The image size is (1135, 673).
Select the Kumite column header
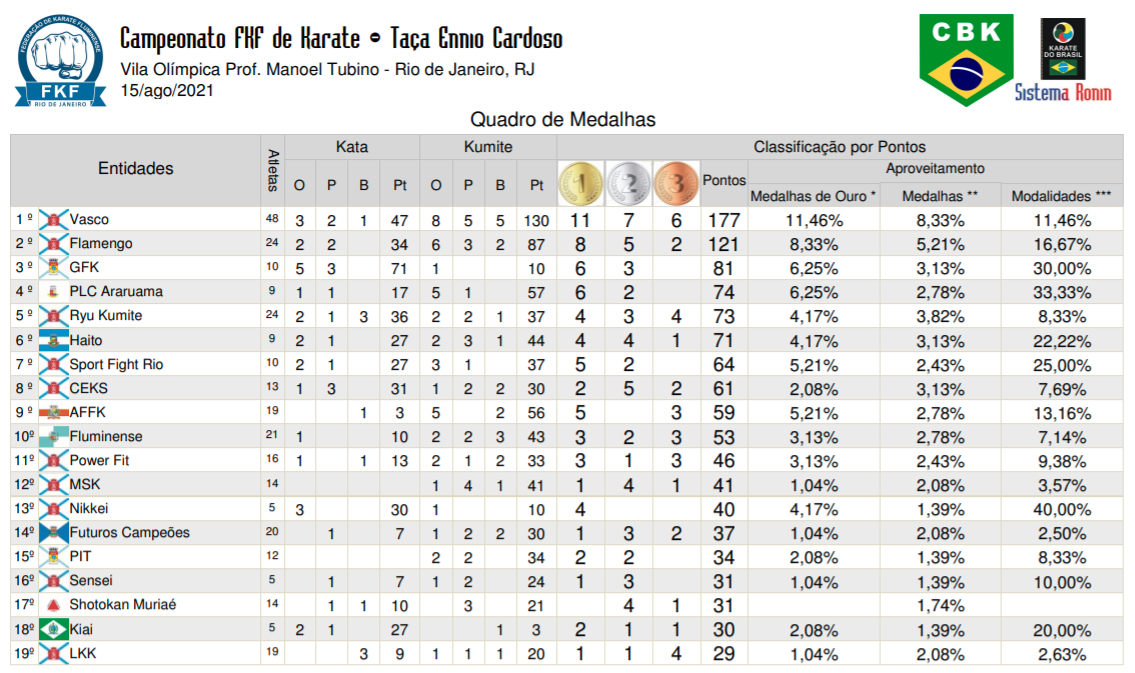click(487, 147)
